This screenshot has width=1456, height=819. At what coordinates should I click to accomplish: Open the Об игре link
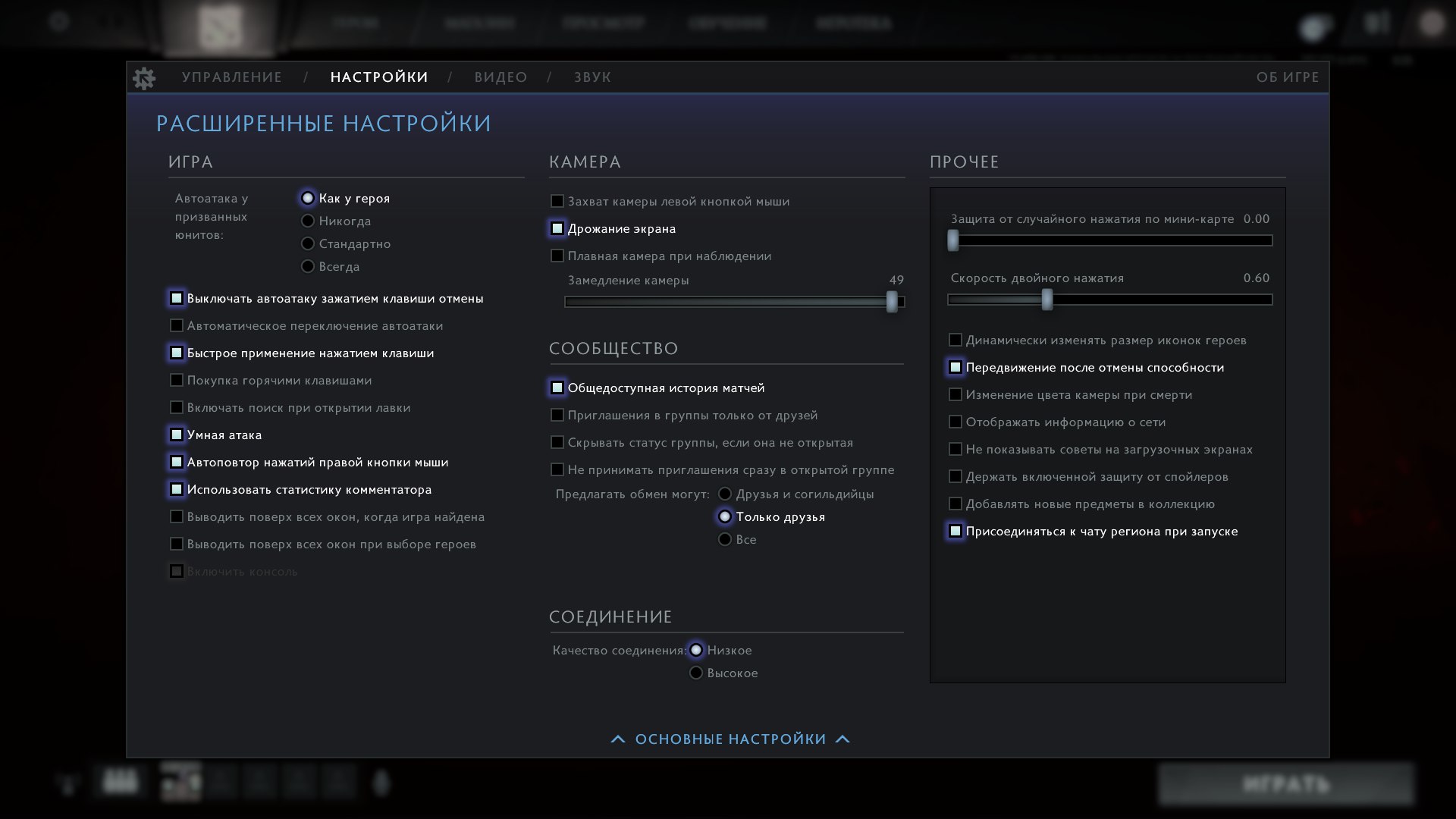[1287, 77]
